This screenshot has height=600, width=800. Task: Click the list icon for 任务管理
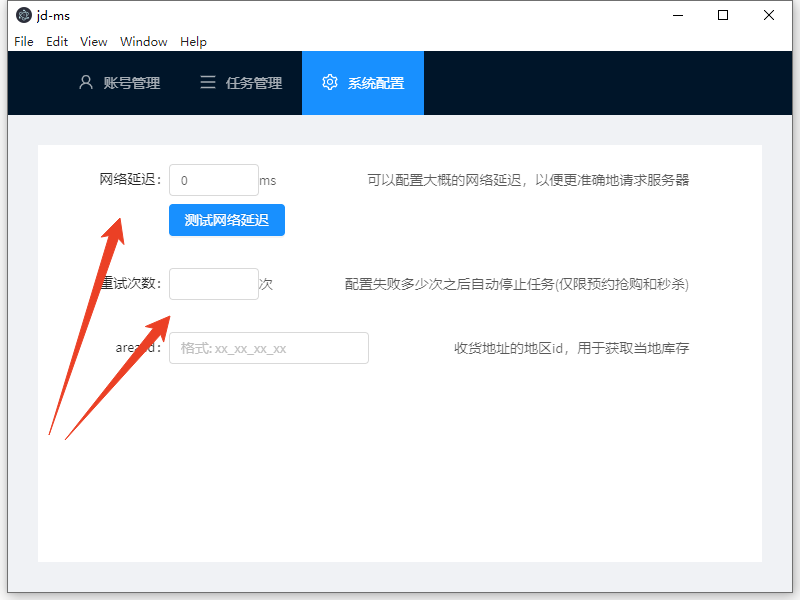tap(208, 83)
